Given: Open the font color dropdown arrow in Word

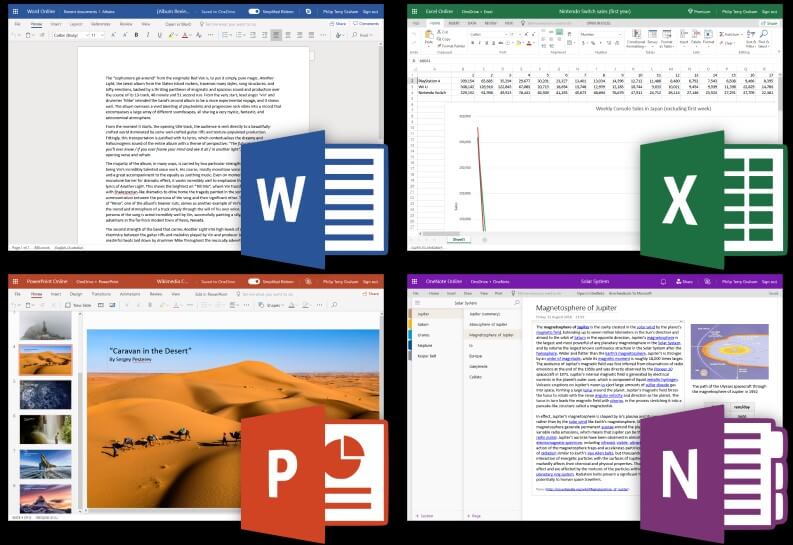Looking at the screenshot, I should [x=191, y=35].
